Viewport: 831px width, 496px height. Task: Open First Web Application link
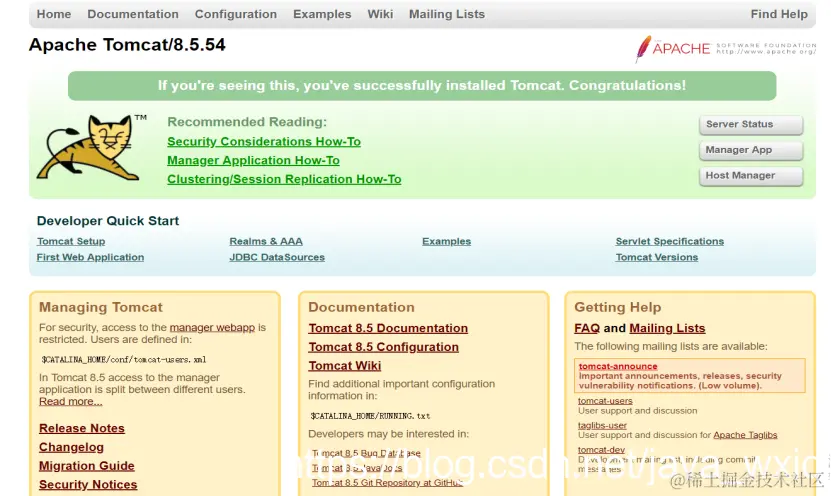coord(90,257)
